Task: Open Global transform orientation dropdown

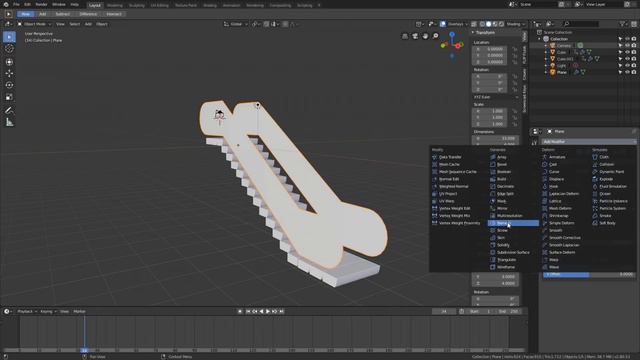Action: pos(235,24)
